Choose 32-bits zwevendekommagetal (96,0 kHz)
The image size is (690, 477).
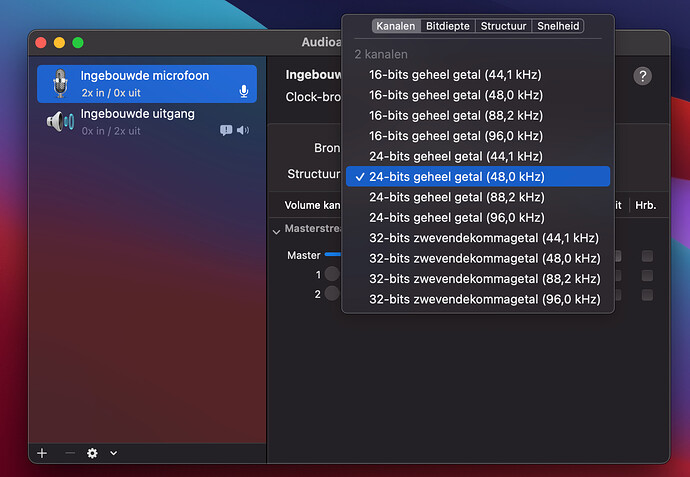pyautogui.click(x=478, y=299)
